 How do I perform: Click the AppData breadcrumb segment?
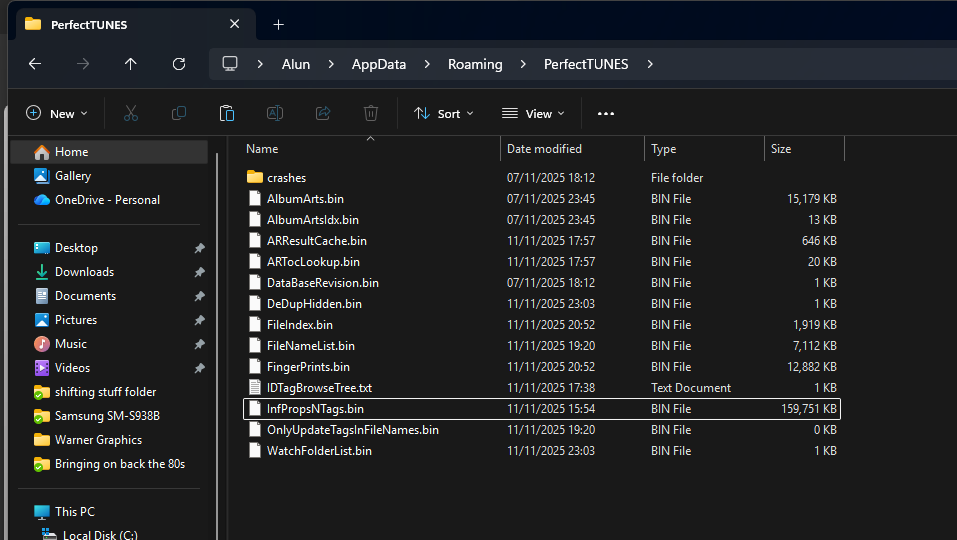pos(379,64)
